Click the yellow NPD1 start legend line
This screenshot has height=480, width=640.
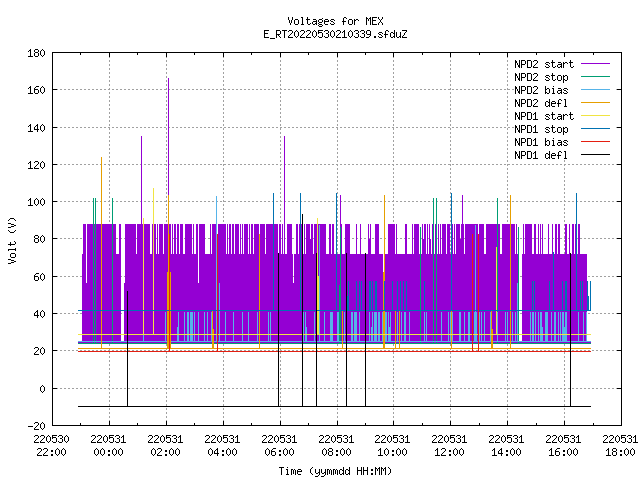[595, 116]
